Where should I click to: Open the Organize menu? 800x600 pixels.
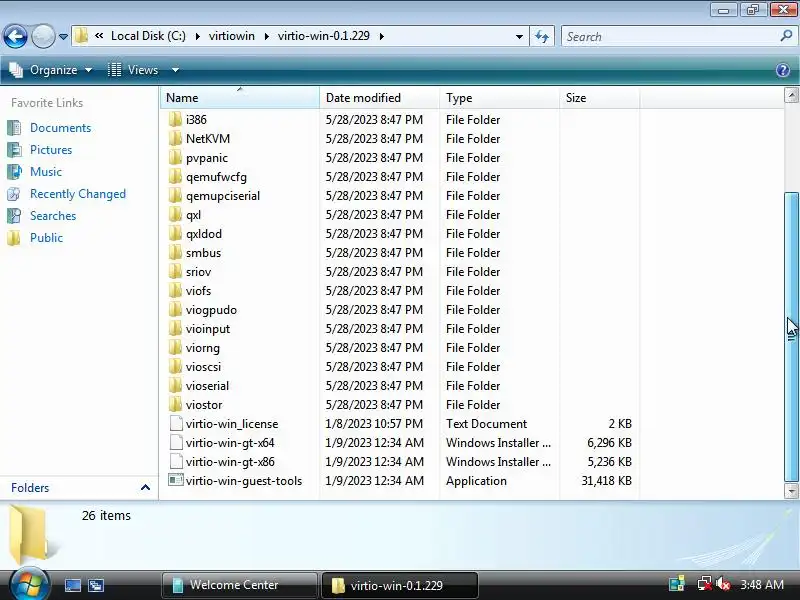(x=51, y=70)
